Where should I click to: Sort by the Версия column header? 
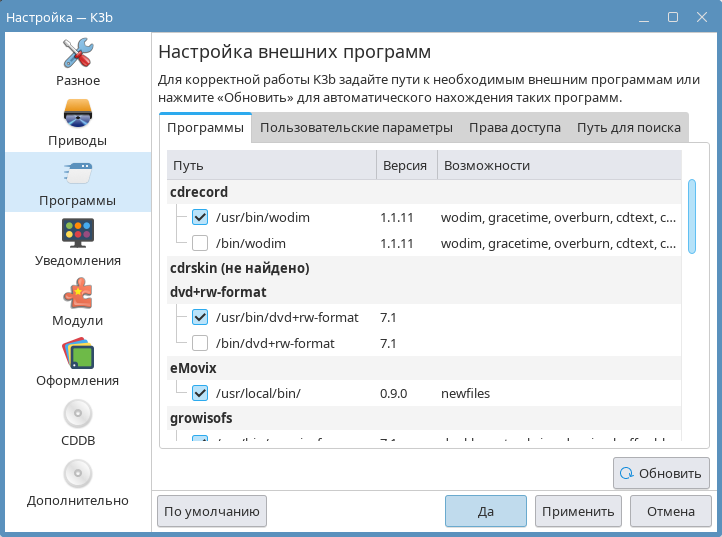tap(405, 165)
